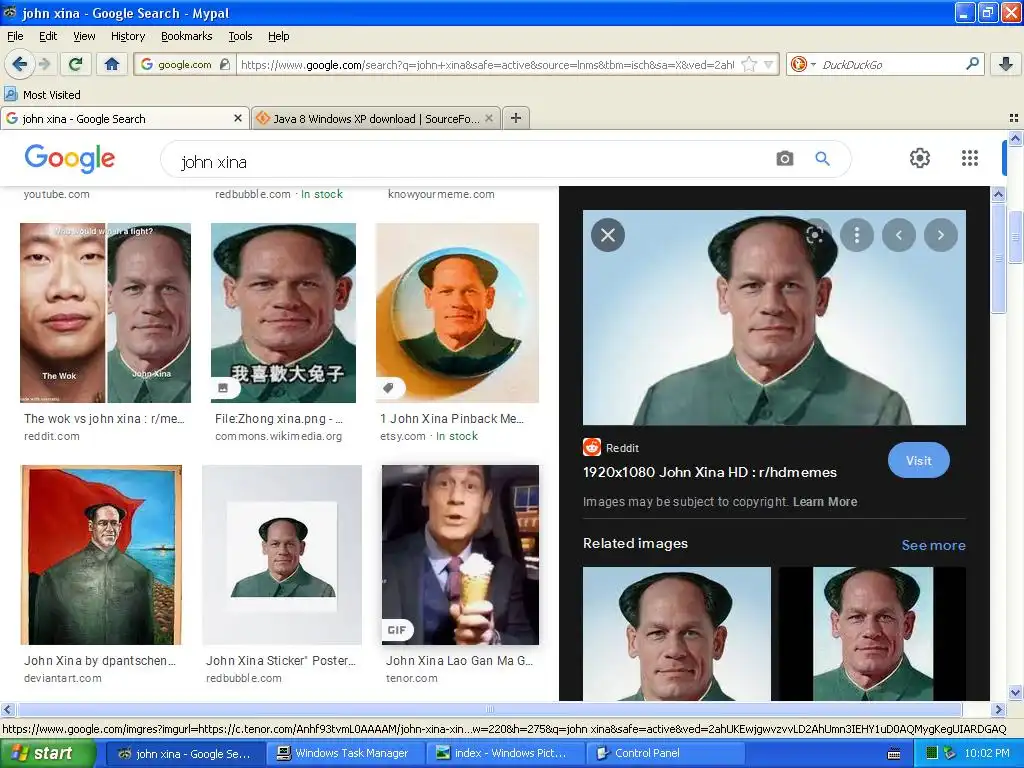Switch to the Java 8 Windows XP download tab
1024x768 pixels.
(376, 118)
